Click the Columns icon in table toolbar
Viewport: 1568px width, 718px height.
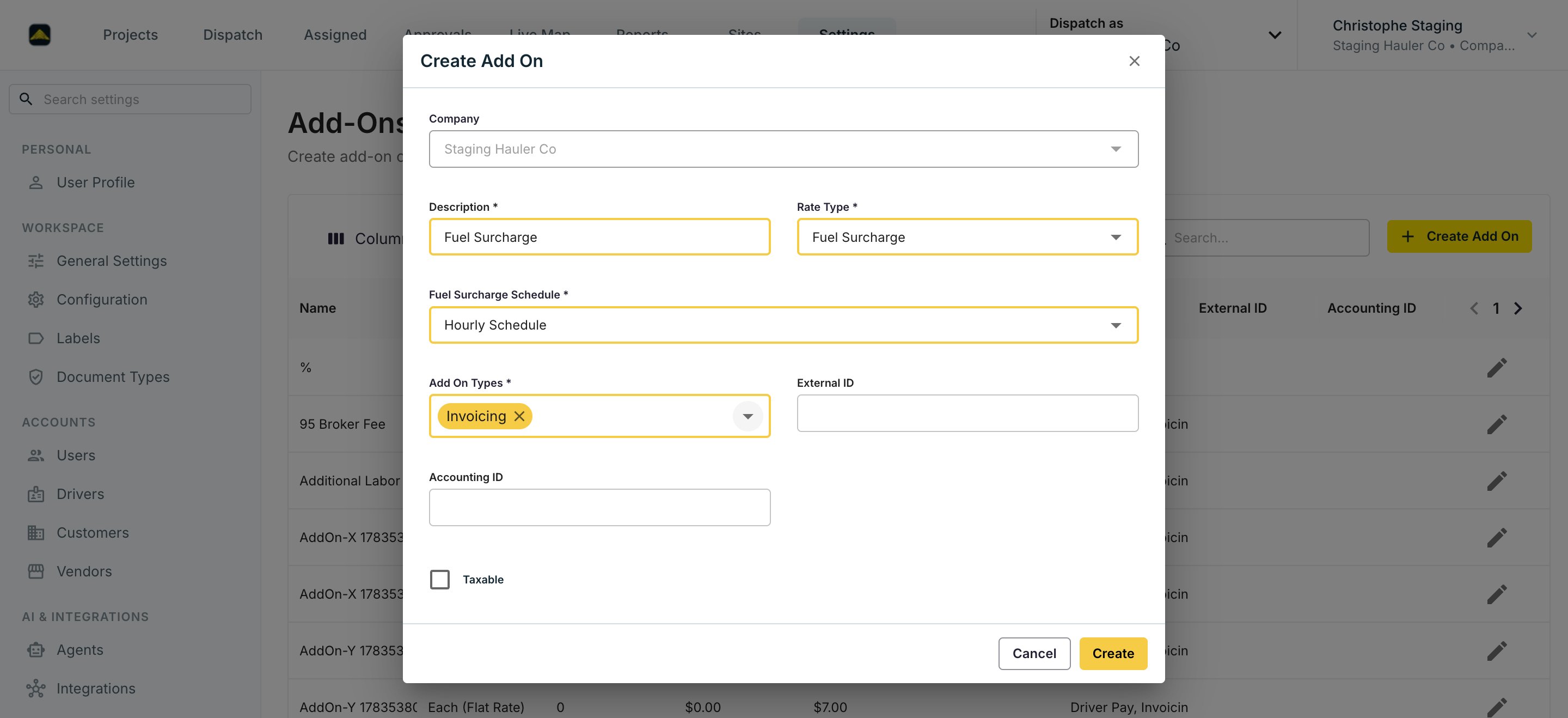tap(336, 238)
